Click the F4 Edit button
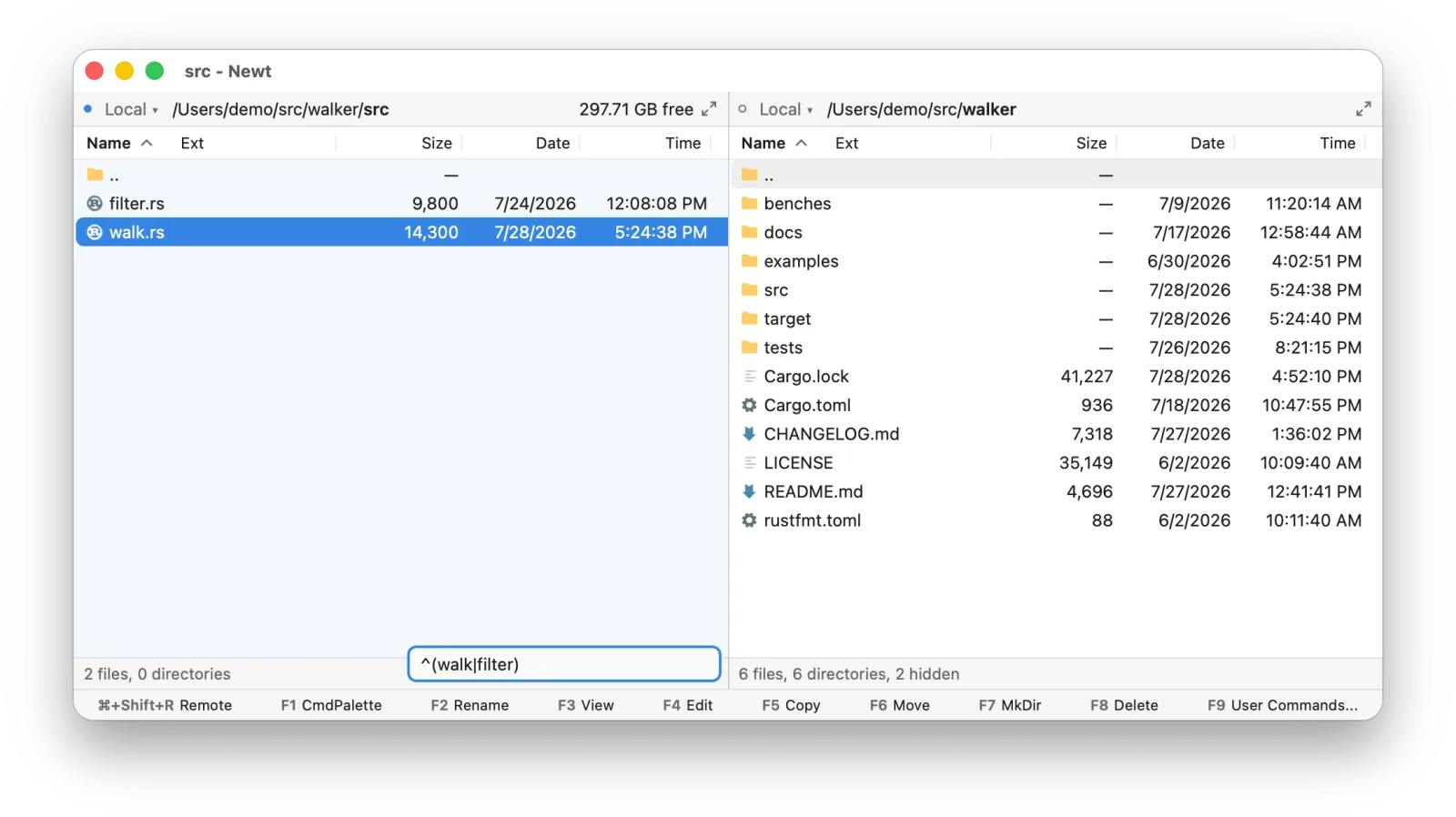The height and width of the screenshot is (817, 1456). 687,705
